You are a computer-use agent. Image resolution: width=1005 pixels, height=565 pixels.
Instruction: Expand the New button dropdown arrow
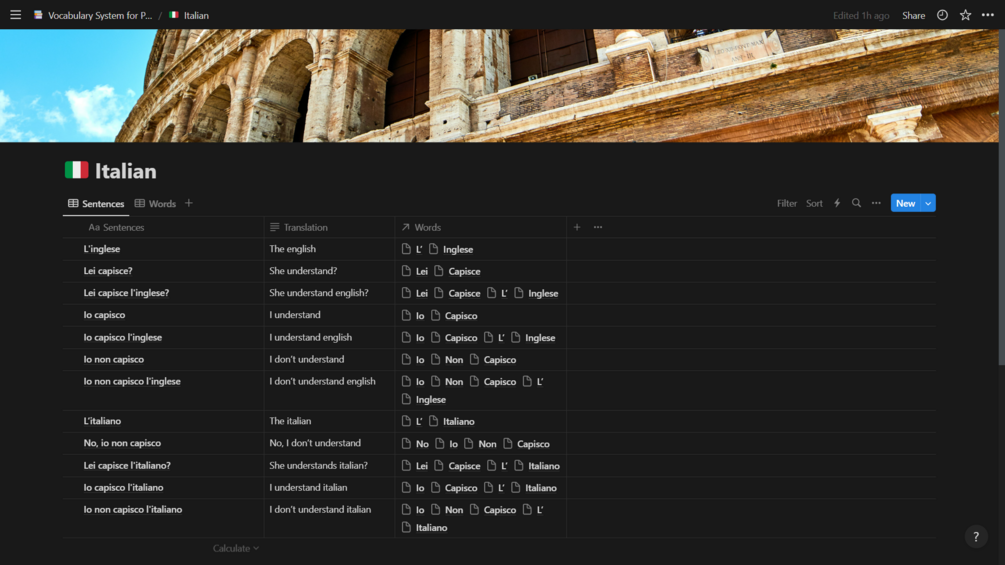click(928, 203)
